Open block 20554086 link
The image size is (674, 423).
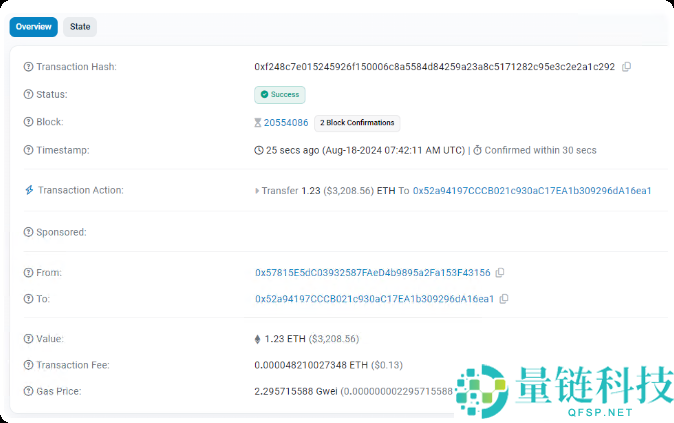point(286,123)
